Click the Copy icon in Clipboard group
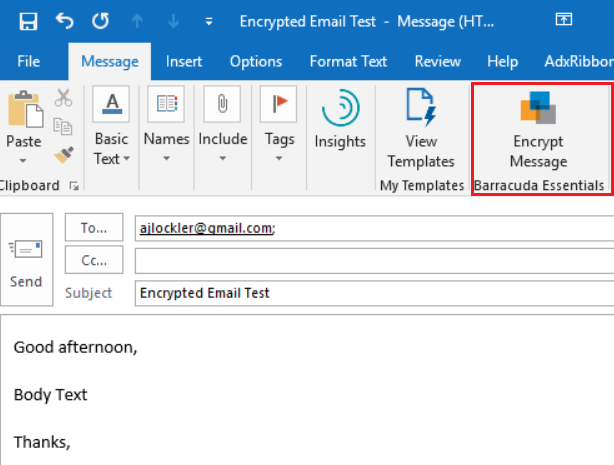Image resolution: width=614 pixels, height=465 pixels. point(63,126)
